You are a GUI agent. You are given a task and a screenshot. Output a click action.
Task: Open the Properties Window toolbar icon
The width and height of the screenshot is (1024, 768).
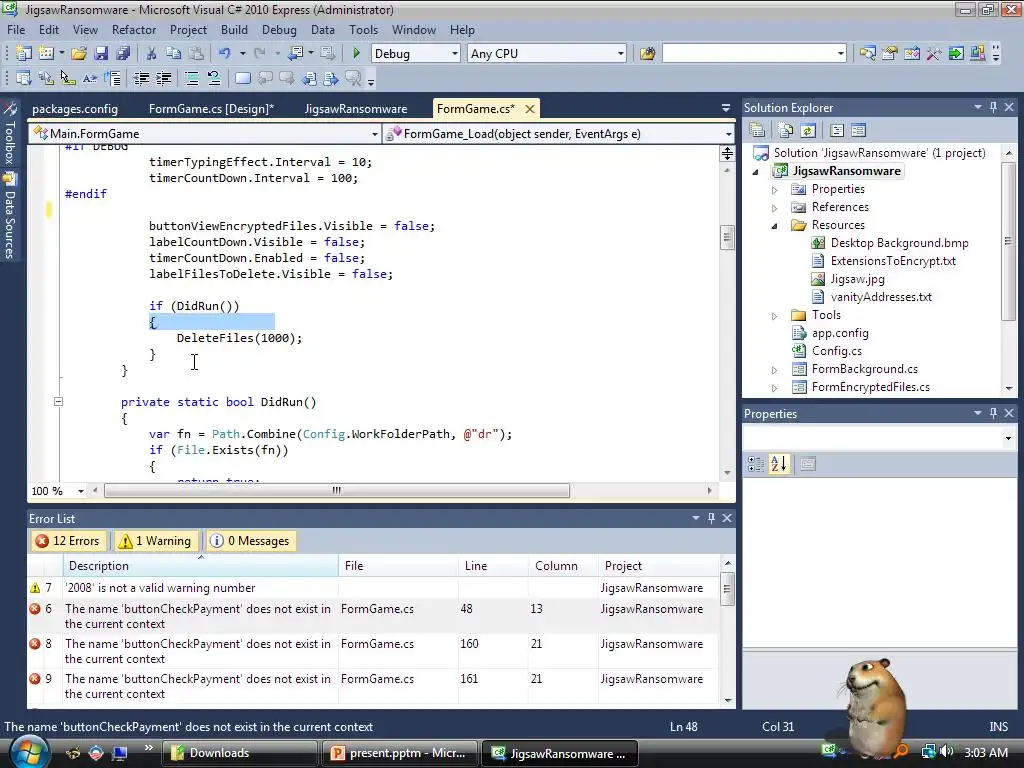coord(890,54)
